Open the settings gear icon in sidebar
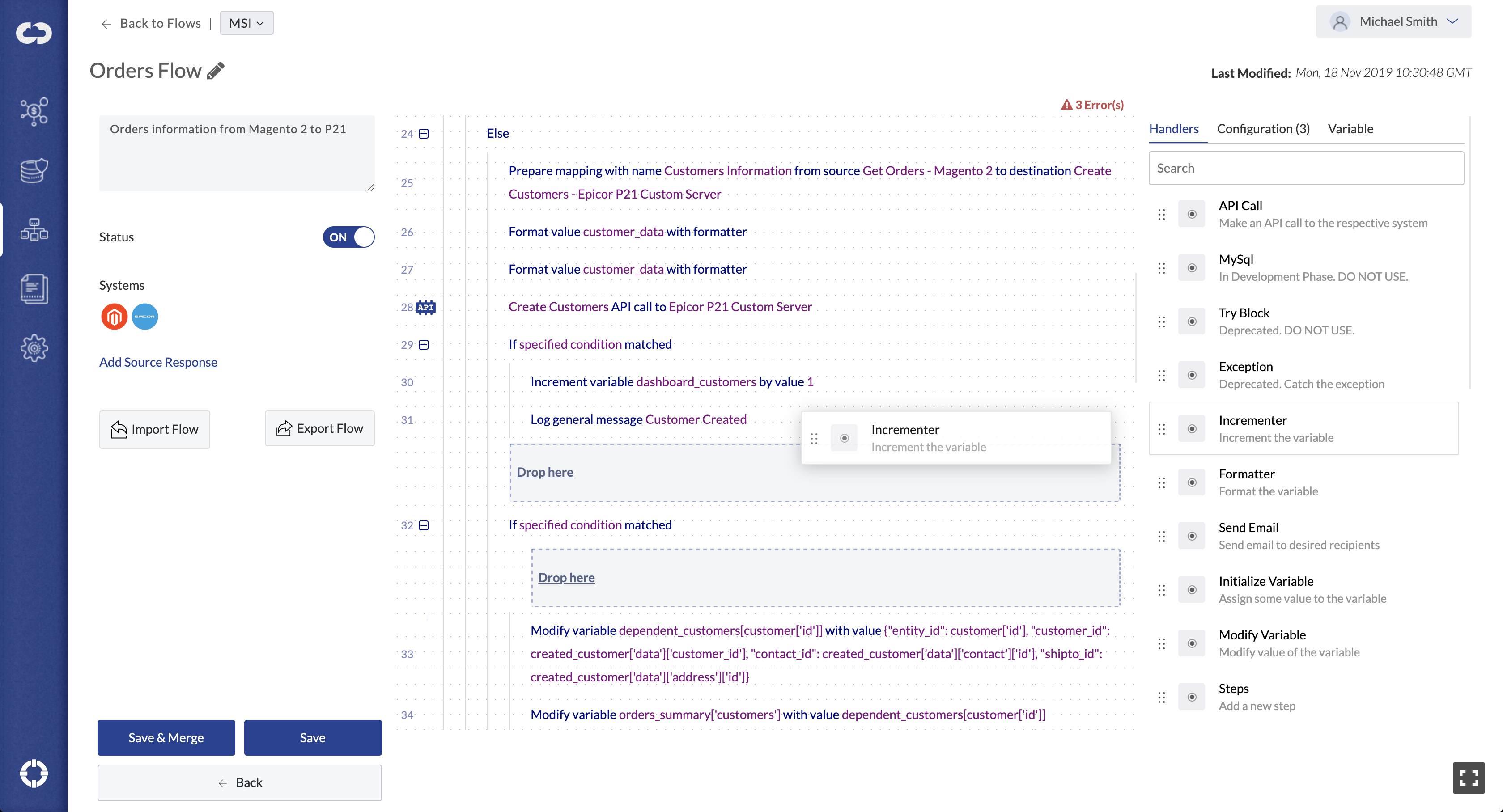 click(x=34, y=348)
